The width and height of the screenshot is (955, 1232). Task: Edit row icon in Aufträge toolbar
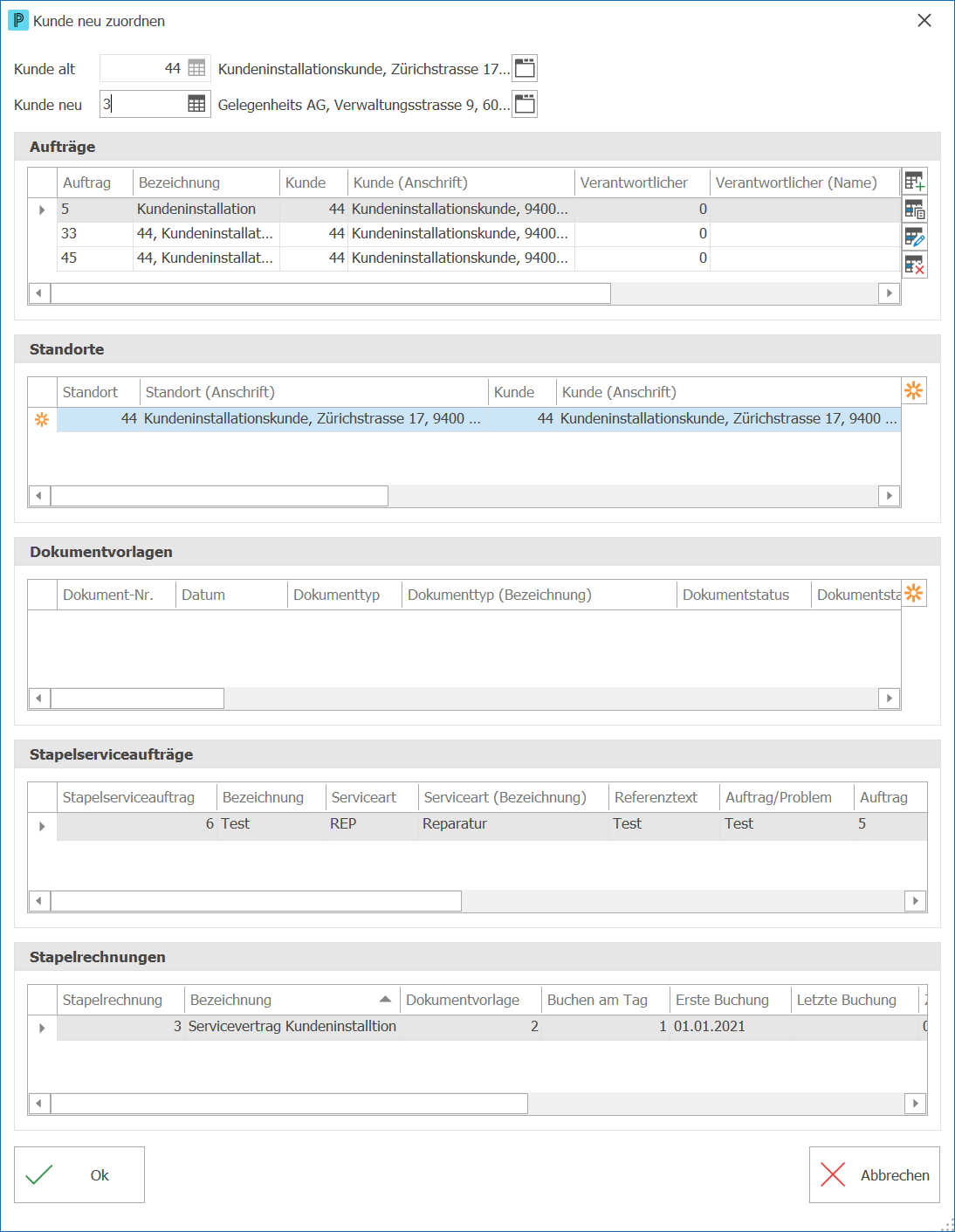point(914,237)
